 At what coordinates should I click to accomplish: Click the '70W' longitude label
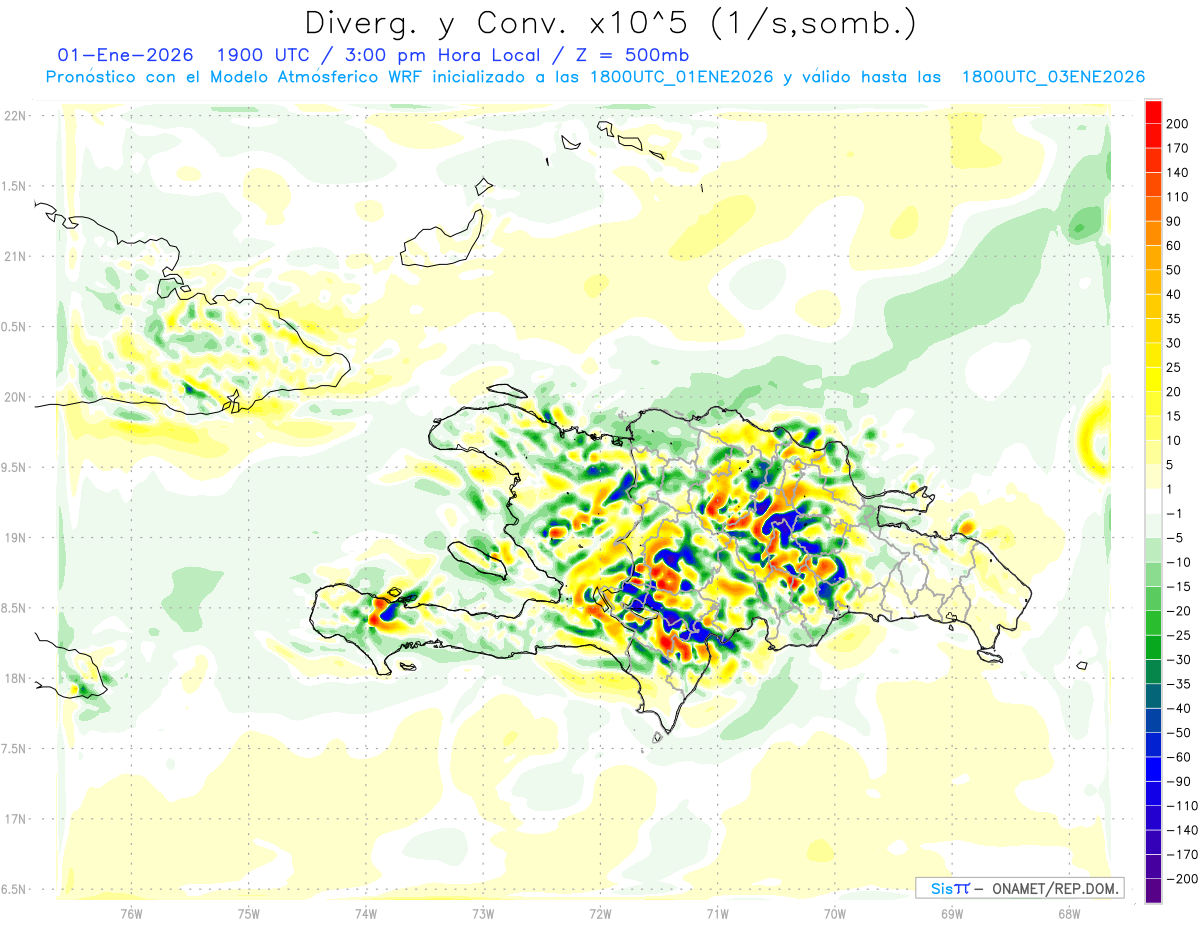835,913
